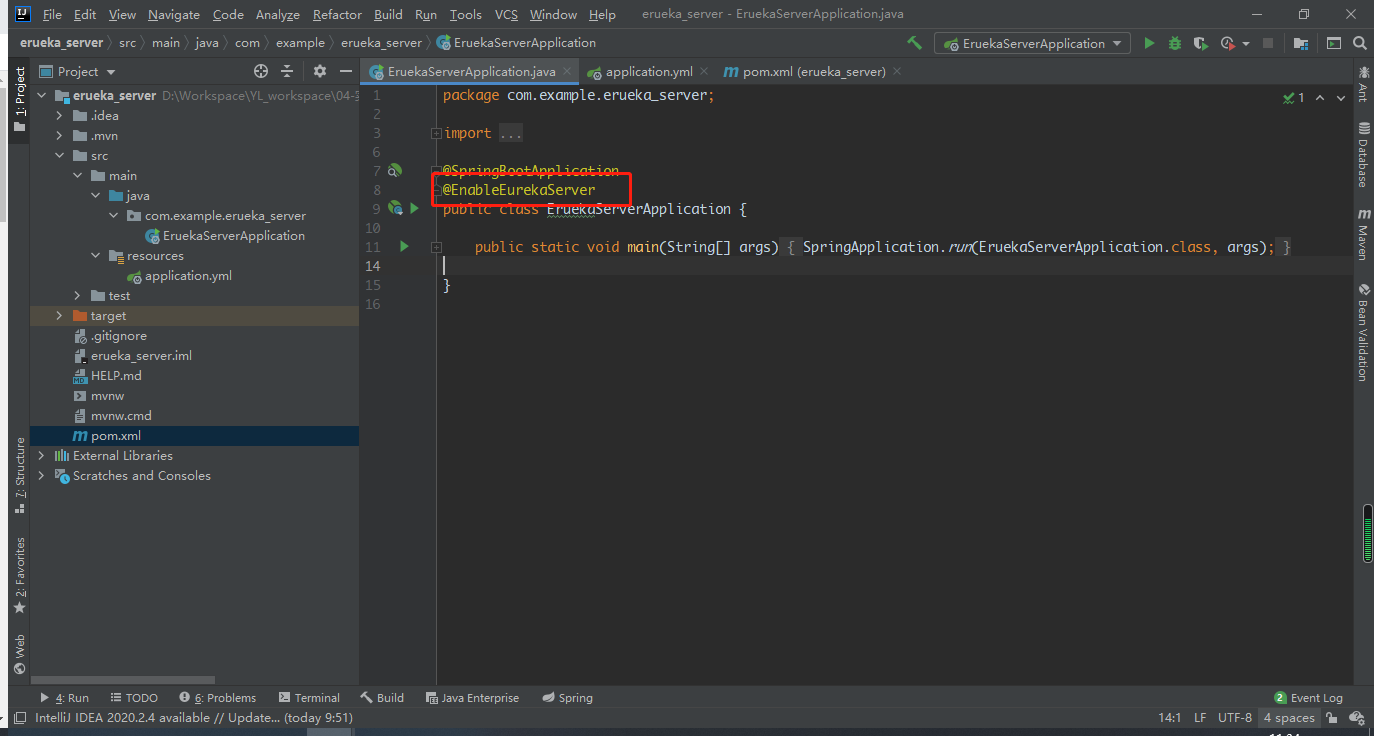
Task: Toggle the 2: Favorites side tool window
Action: pyautogui.click(x=19, y=576)
